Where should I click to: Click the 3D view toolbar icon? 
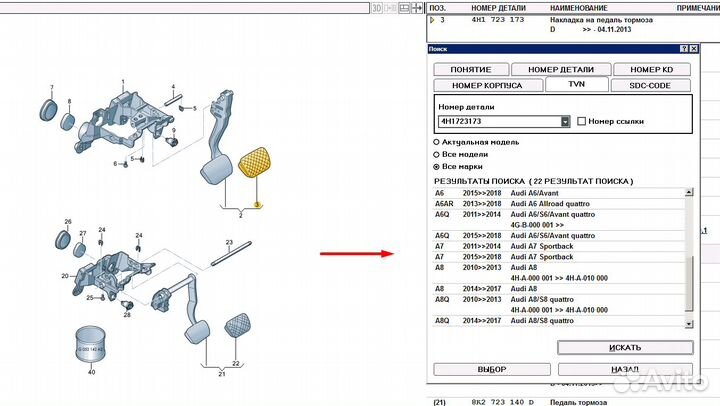click(x=377, y=8)
